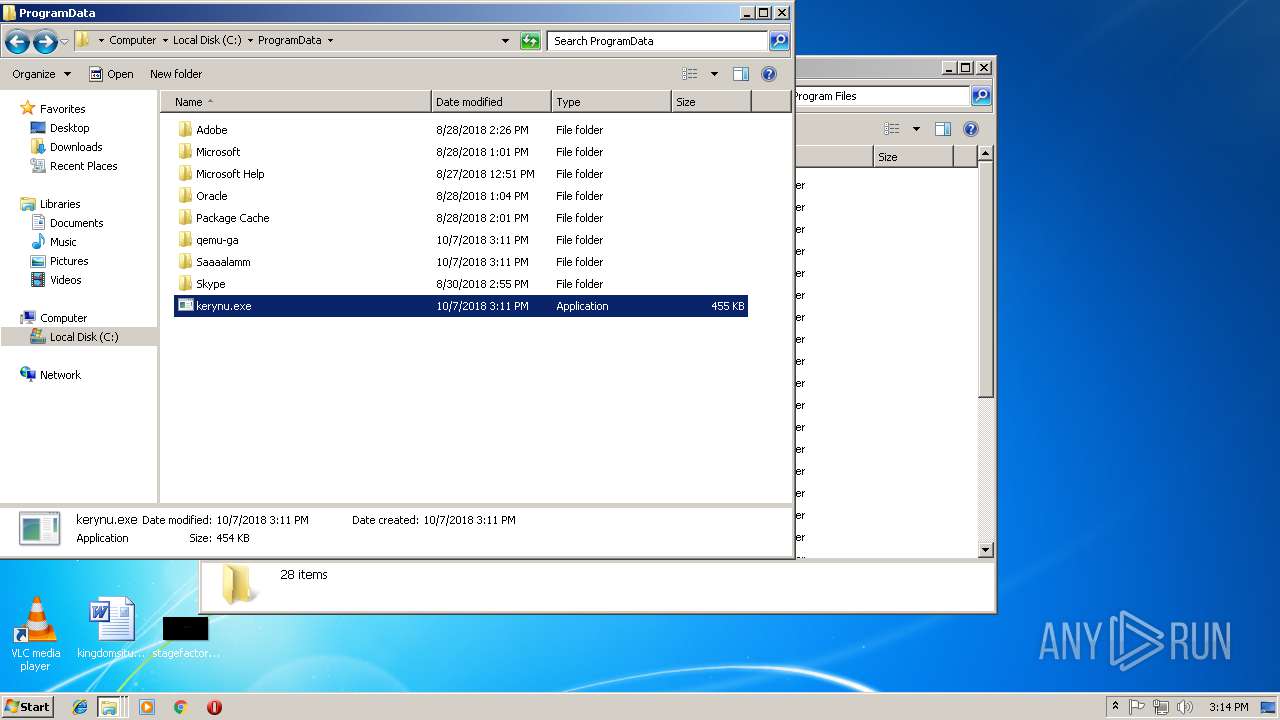Open Windows Media Player from taskbar
This screenshot has height=720, width=1280.
pos(147,707)
